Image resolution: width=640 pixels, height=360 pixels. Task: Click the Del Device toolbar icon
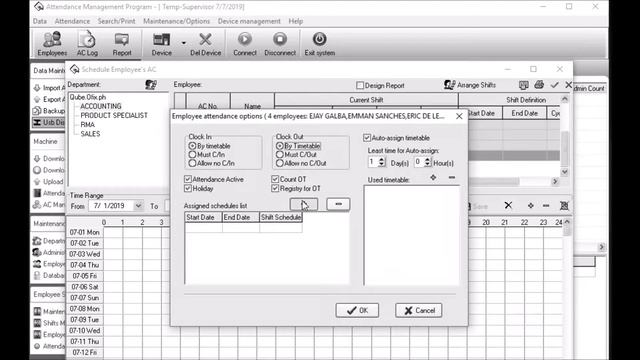[x=205, y=44]
